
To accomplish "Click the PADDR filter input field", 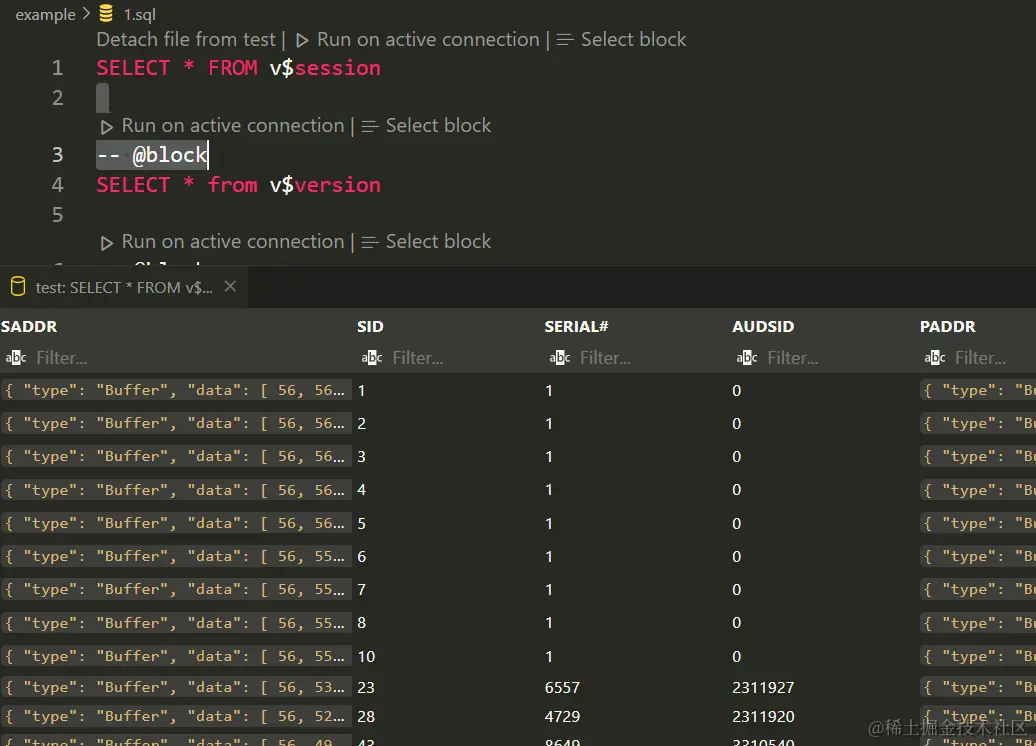I will (993, 357).
